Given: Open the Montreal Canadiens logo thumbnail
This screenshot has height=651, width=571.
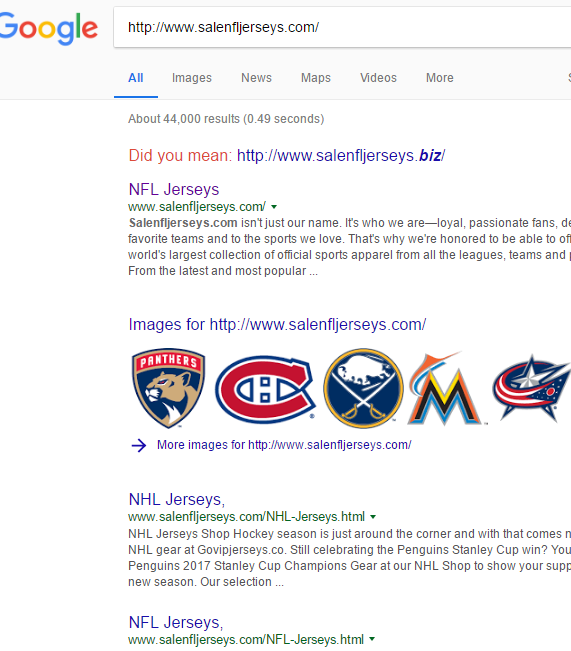Looking at the screenshot, I should tap(265, 389).
